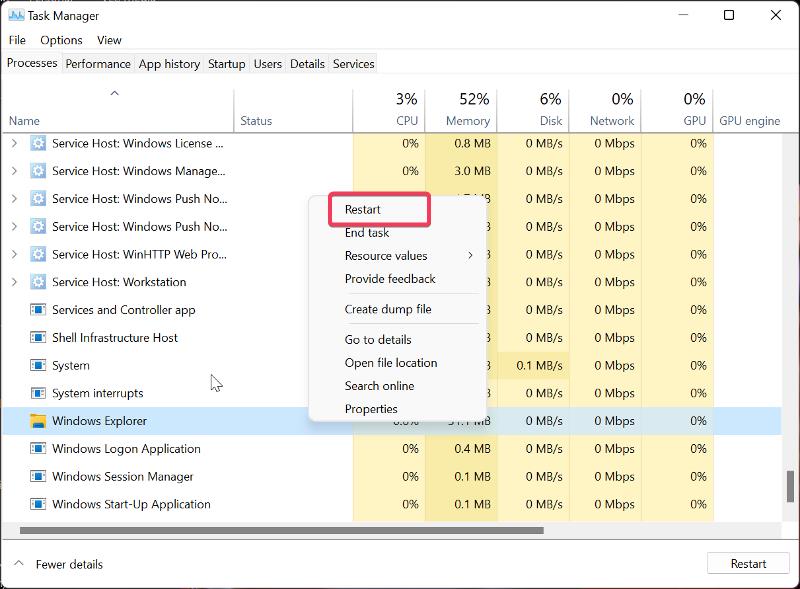Select Create dump file menu entry
Viewport: 800px width, 589px height.
tap(388, 309)
